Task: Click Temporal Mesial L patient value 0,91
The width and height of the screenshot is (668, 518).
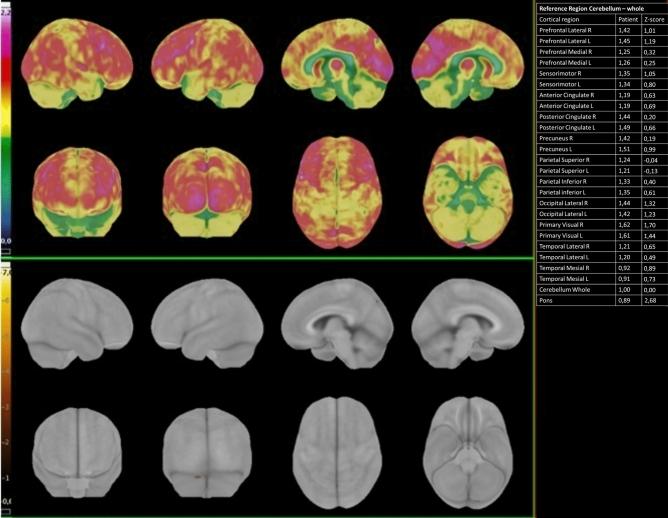Action: point(625,279)
